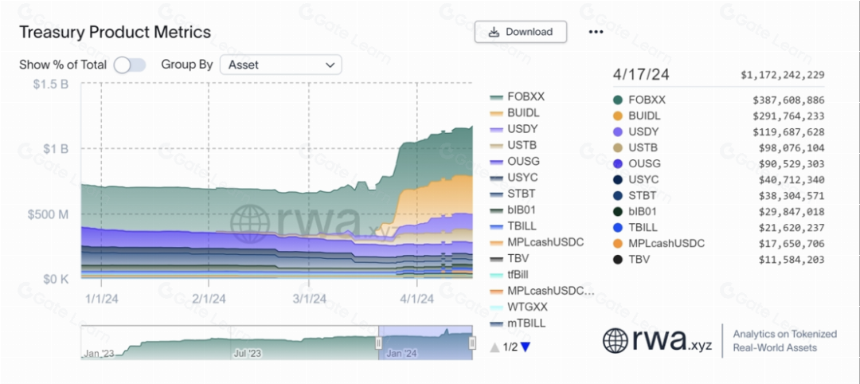Click the selected range in overview timeline
This screenshot has width=860, height=384.
[x=425, y=343]
